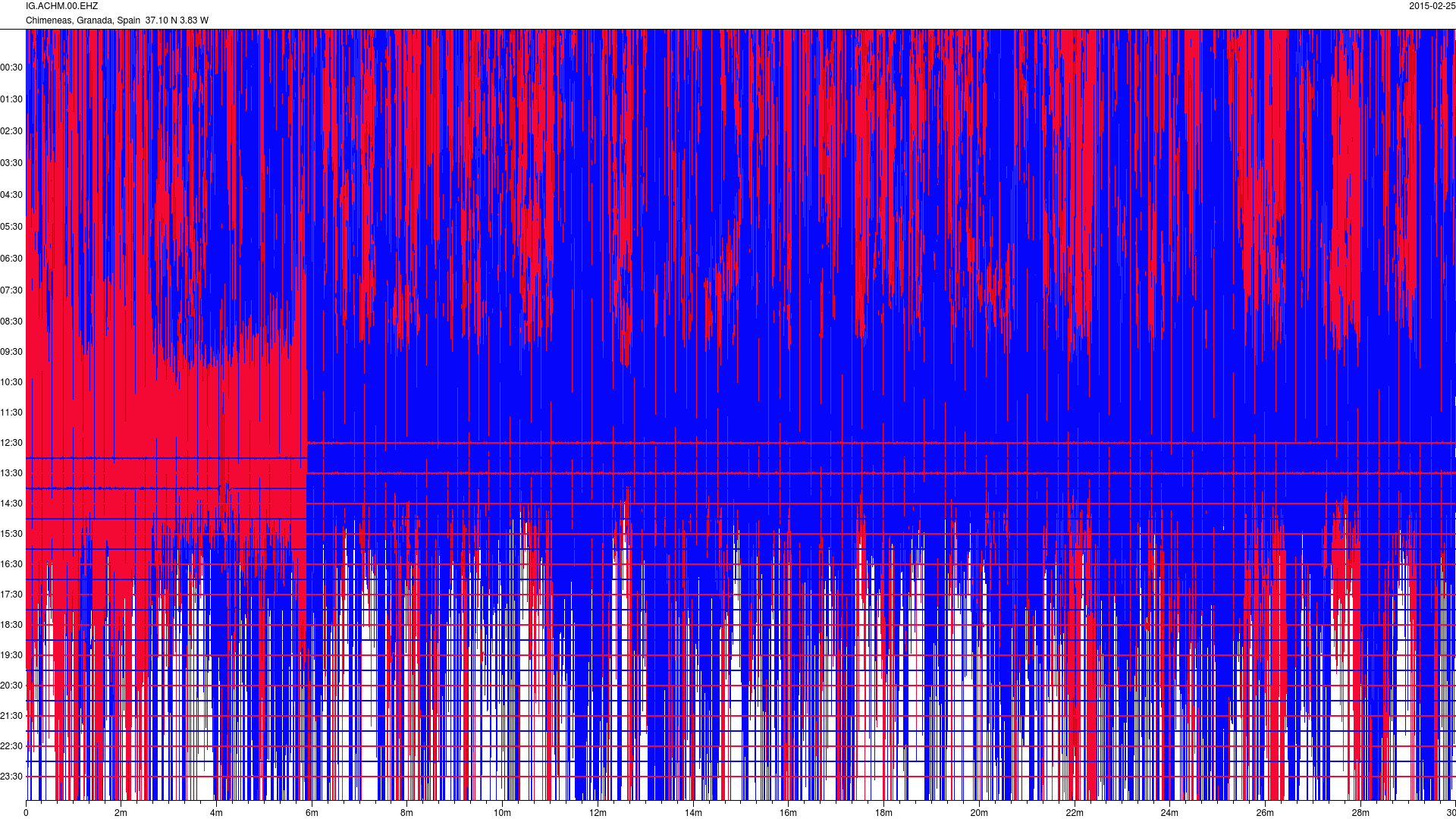Image resolution: width=1456 pixels, height=819 pixels.
Task: Click the 12:30 time label
Action: [x=11, y=443]
